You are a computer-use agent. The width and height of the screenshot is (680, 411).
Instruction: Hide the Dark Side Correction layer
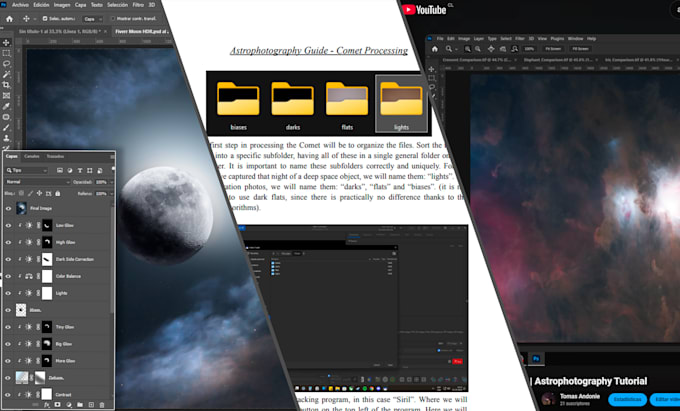point(8,259)
